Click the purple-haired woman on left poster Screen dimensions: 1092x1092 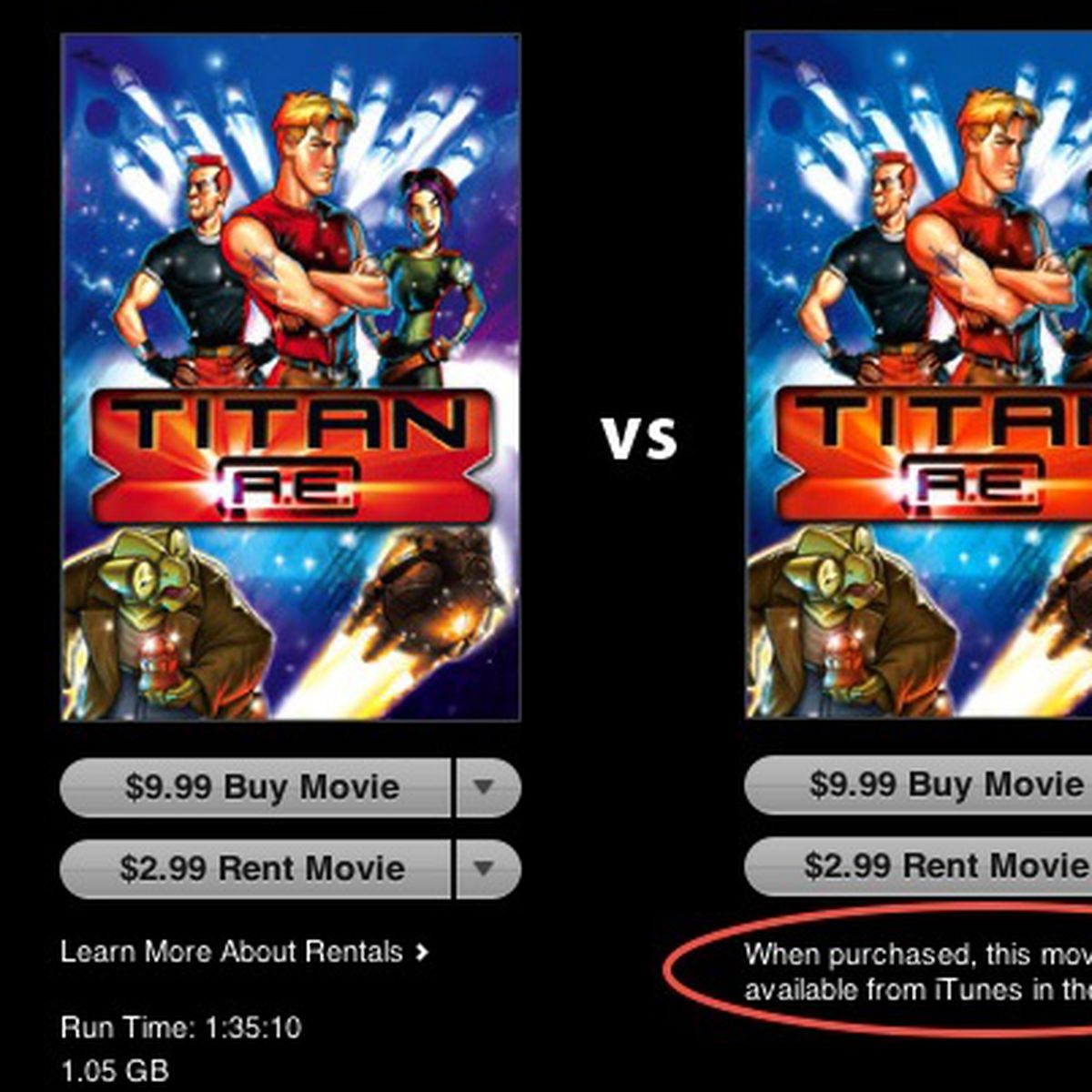pos(428,273)
